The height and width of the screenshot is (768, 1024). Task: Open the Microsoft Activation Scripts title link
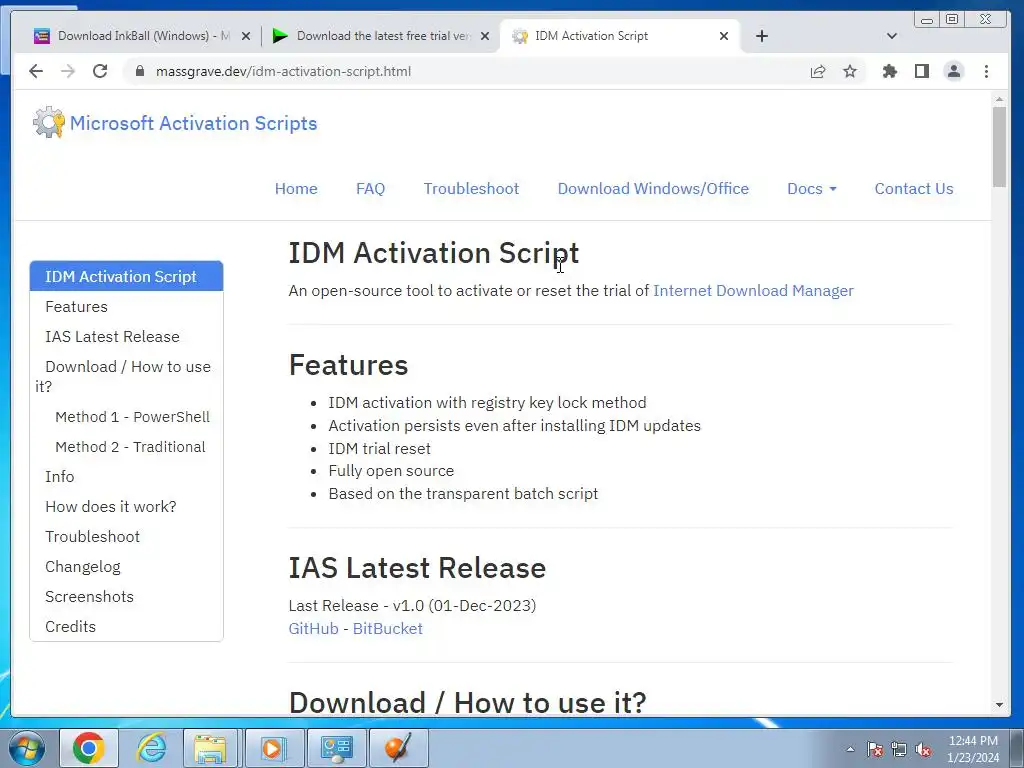193,123
